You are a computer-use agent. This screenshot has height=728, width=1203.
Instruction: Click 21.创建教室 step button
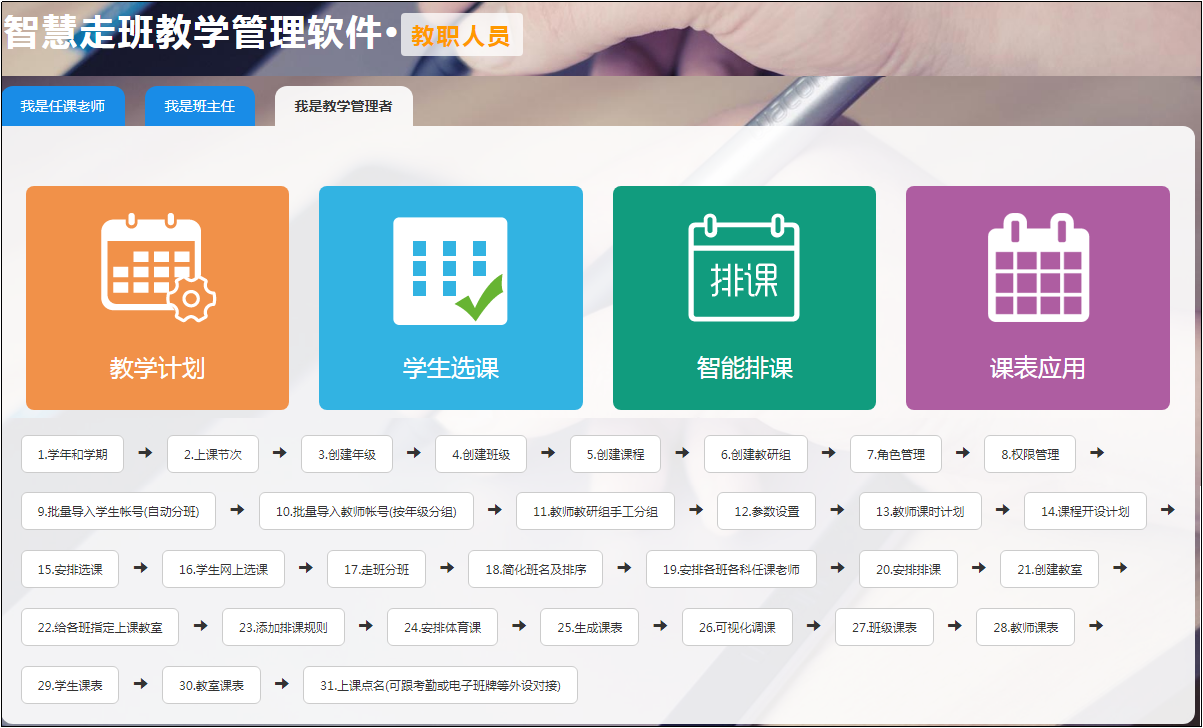pos(1049,569)
